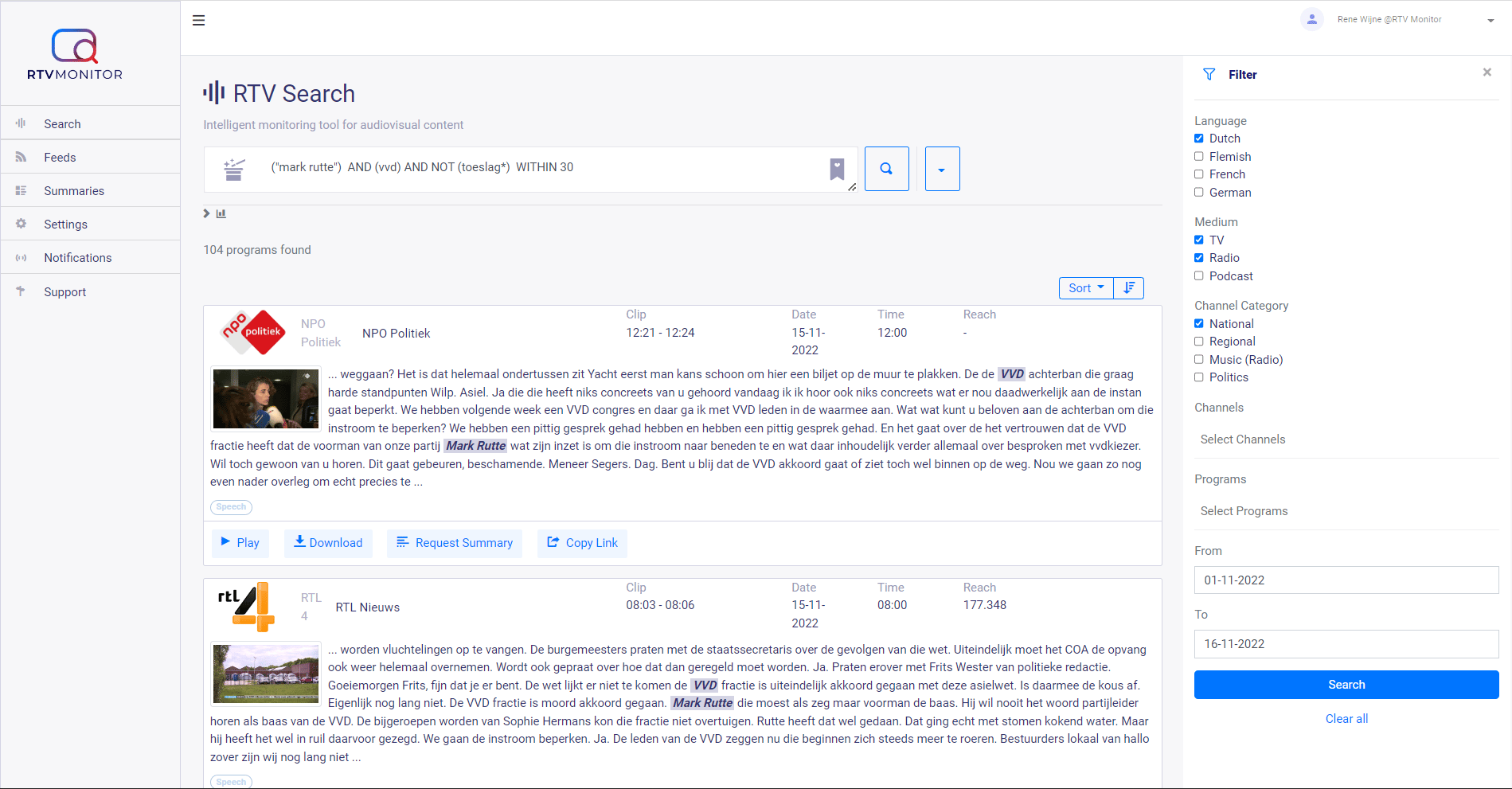The width and height of the screenshot is (1512, 789).
Task: Switch to the Summaries section
Action: pyautogui.click(x=73, y=190)
